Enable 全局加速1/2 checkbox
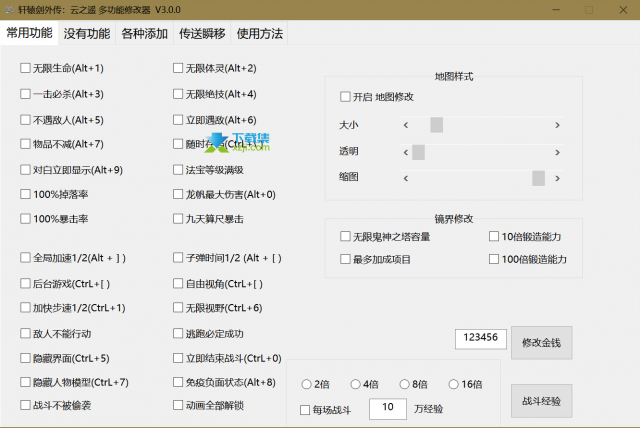Viewport: 640px width, 428px height. (x=25, y=257)
